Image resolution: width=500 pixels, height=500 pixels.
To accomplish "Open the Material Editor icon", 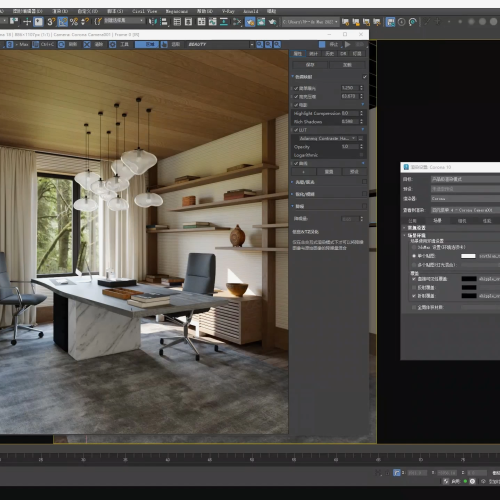I will tap(237, 22).
